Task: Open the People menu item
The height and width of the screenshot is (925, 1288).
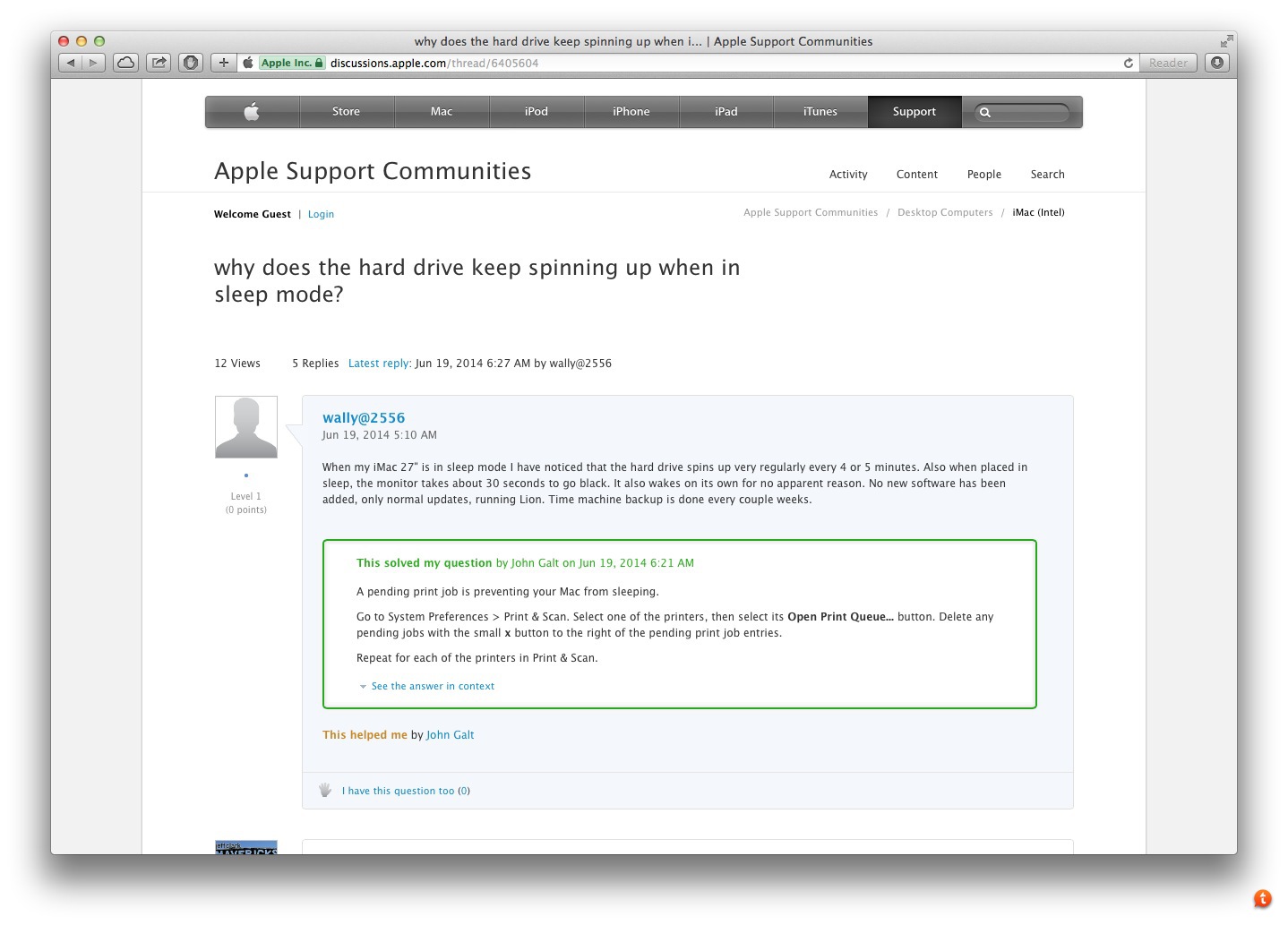Action: point(984,175)
